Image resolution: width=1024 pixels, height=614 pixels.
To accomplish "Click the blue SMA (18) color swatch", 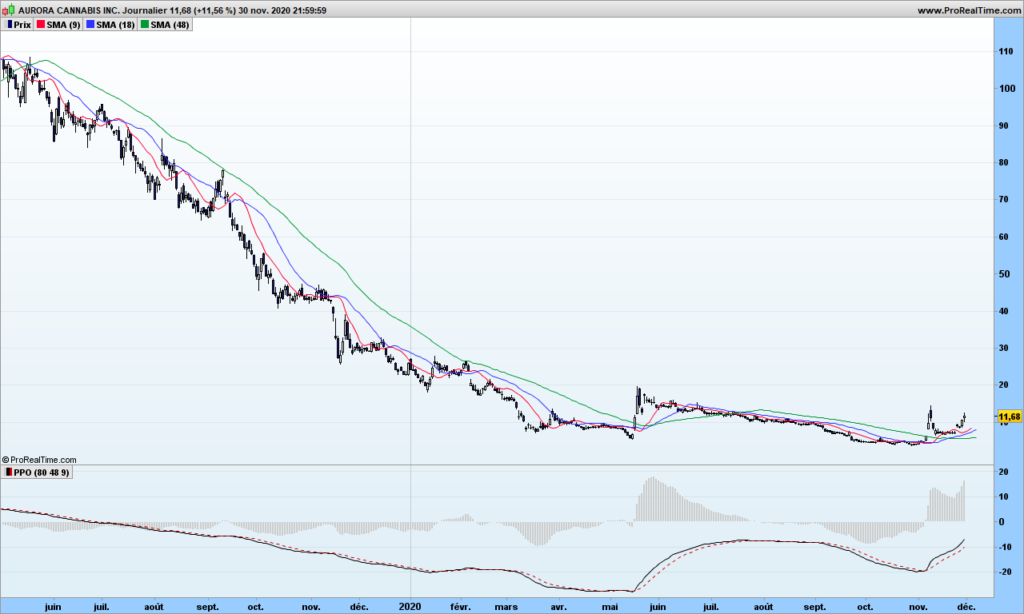I will 90,25.
